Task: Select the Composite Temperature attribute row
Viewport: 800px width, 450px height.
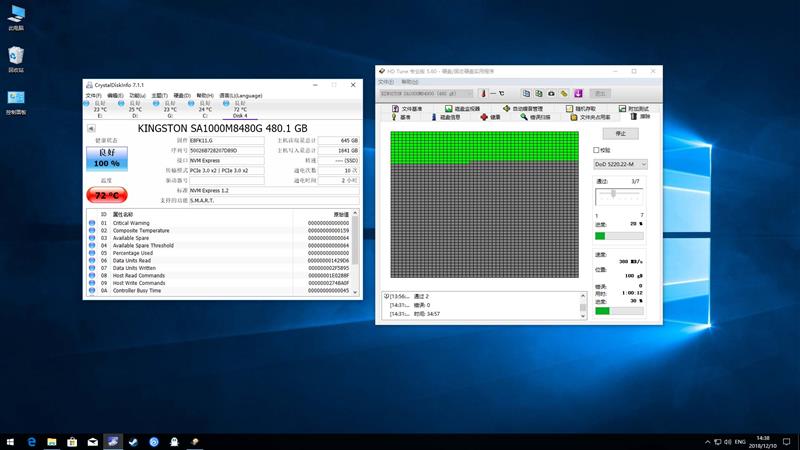Action: click(x=220, y=231)
